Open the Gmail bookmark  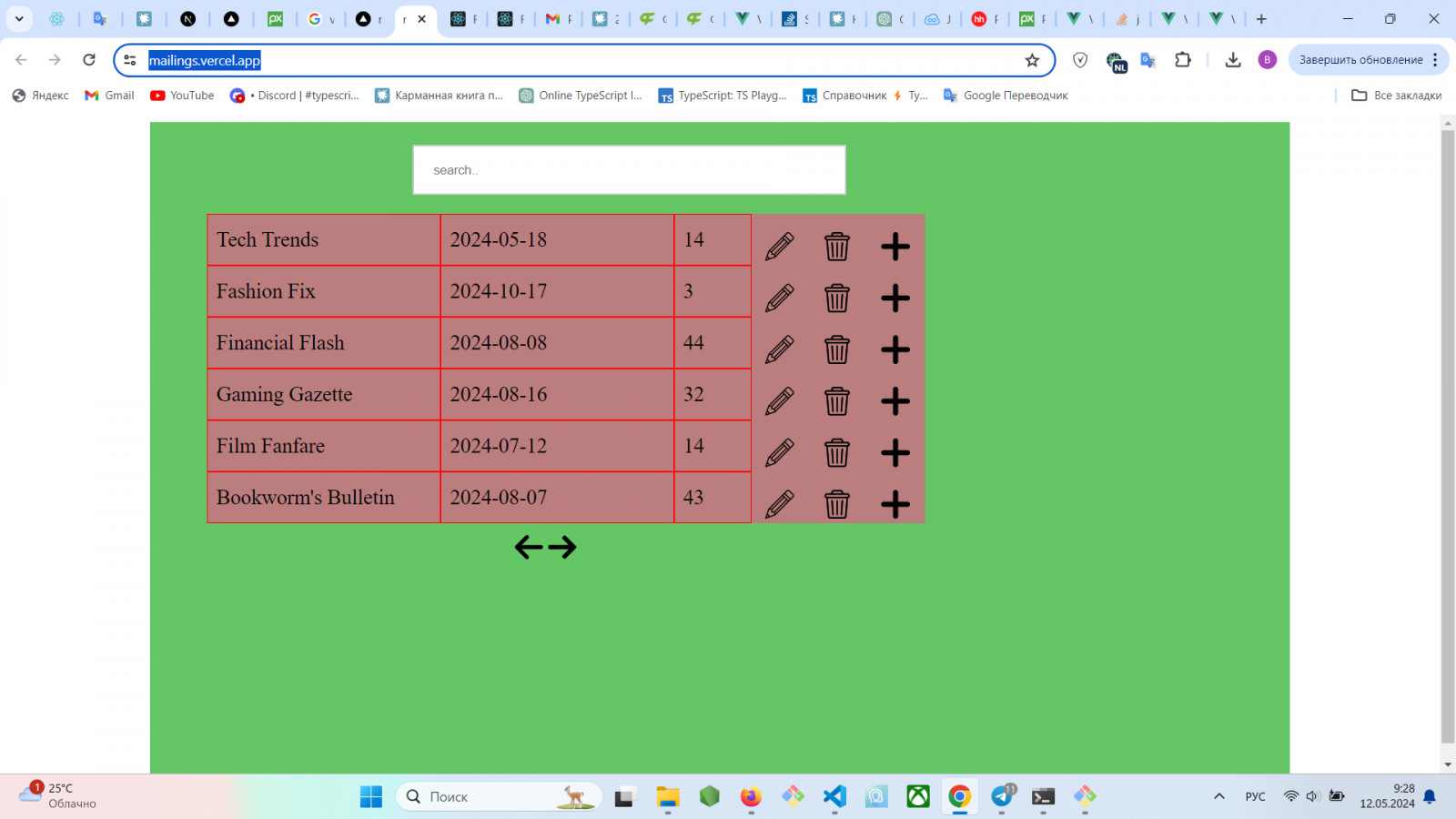pos(109,96)
